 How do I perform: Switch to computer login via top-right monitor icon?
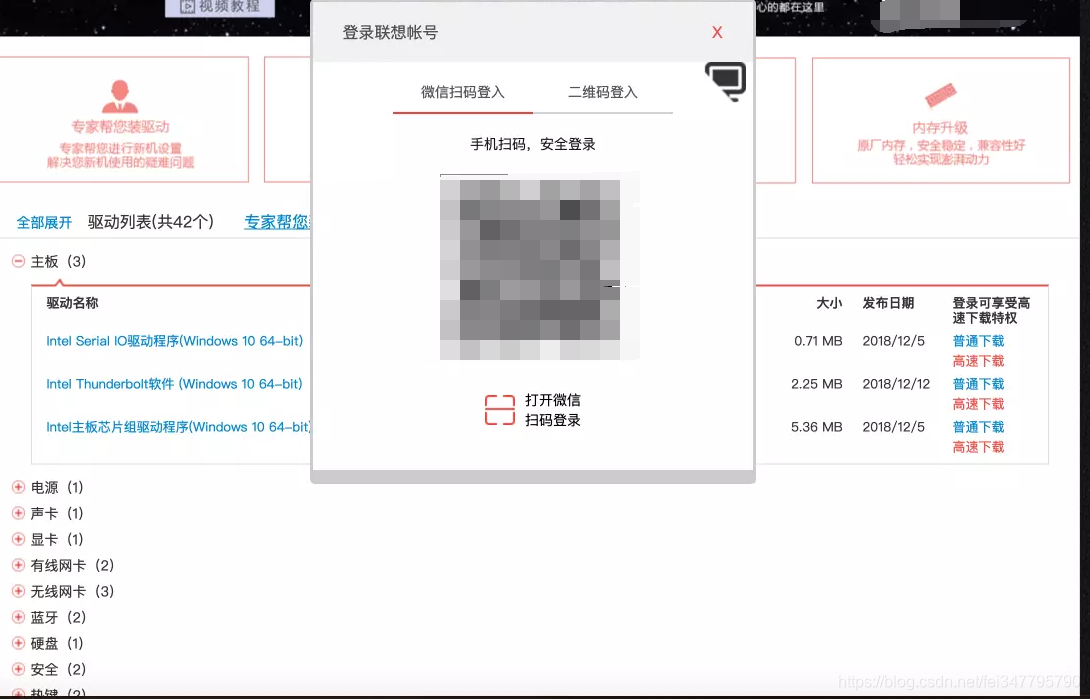726,81
